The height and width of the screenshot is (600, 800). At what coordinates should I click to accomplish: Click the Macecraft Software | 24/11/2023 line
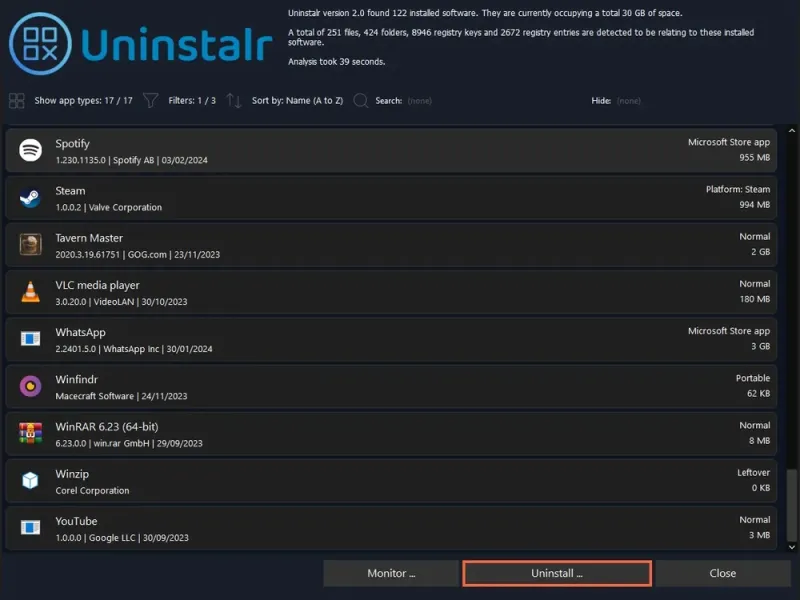click(x=121, y=396)
